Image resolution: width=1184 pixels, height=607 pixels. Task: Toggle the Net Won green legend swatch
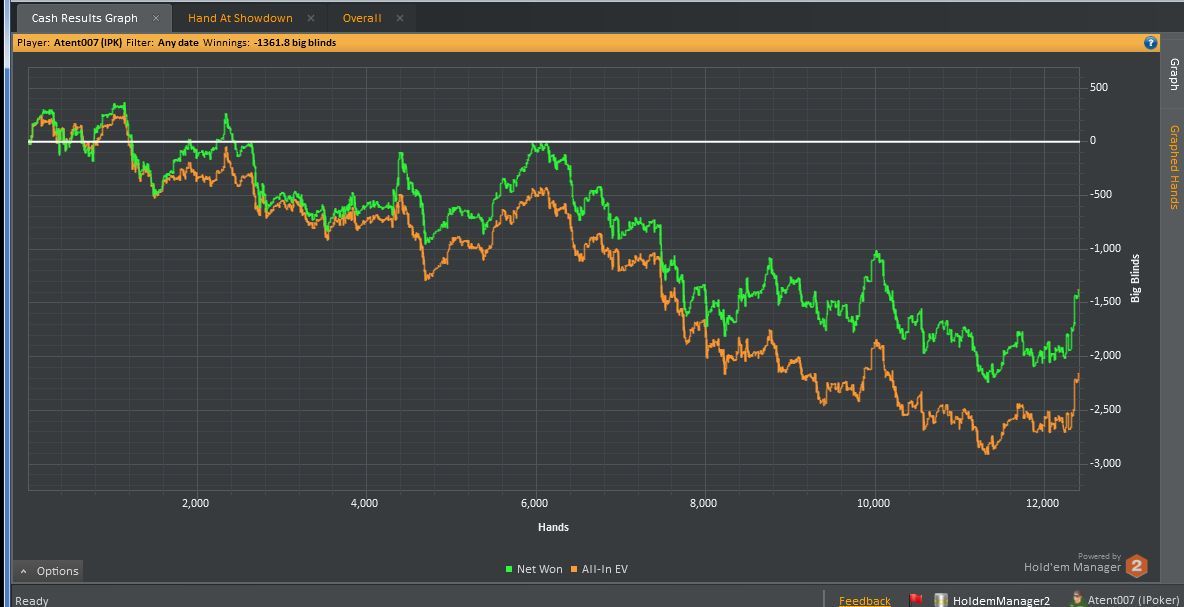coord(509,569)
